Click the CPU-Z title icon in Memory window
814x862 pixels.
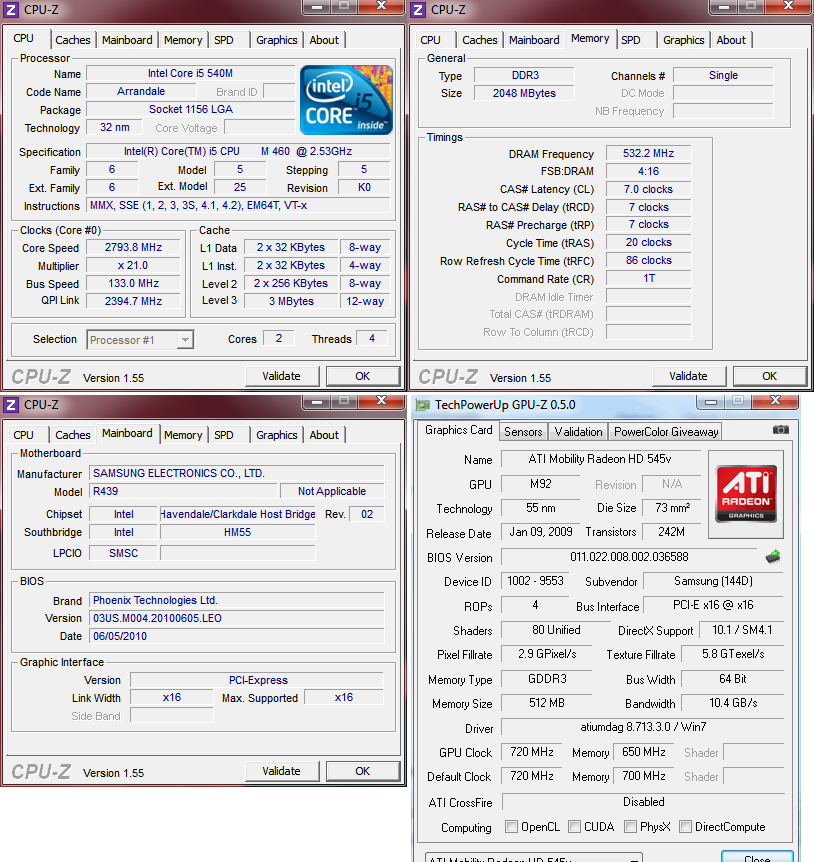point(418,9)
